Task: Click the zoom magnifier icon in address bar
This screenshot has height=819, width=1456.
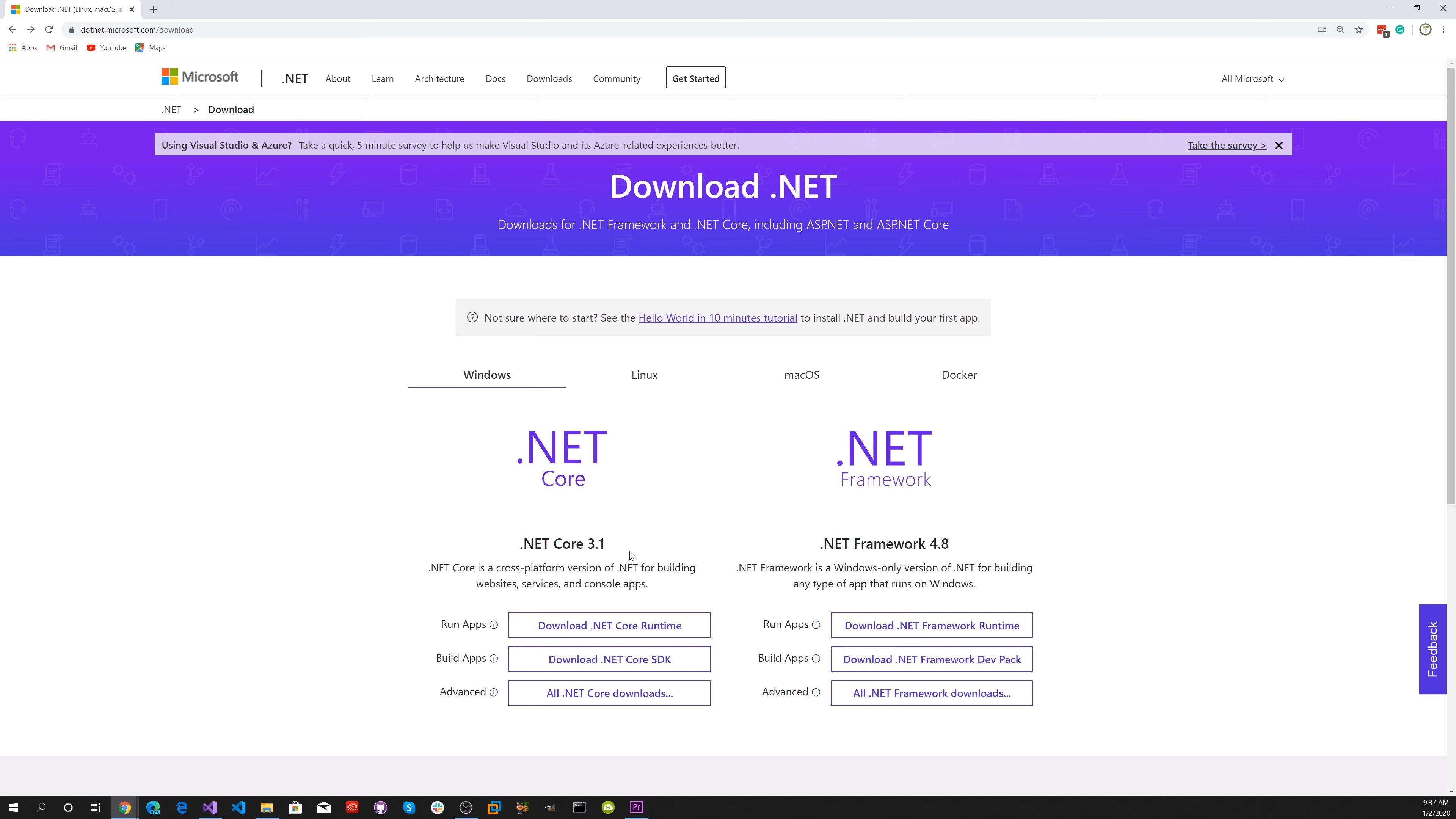Action: [1340, 30]
